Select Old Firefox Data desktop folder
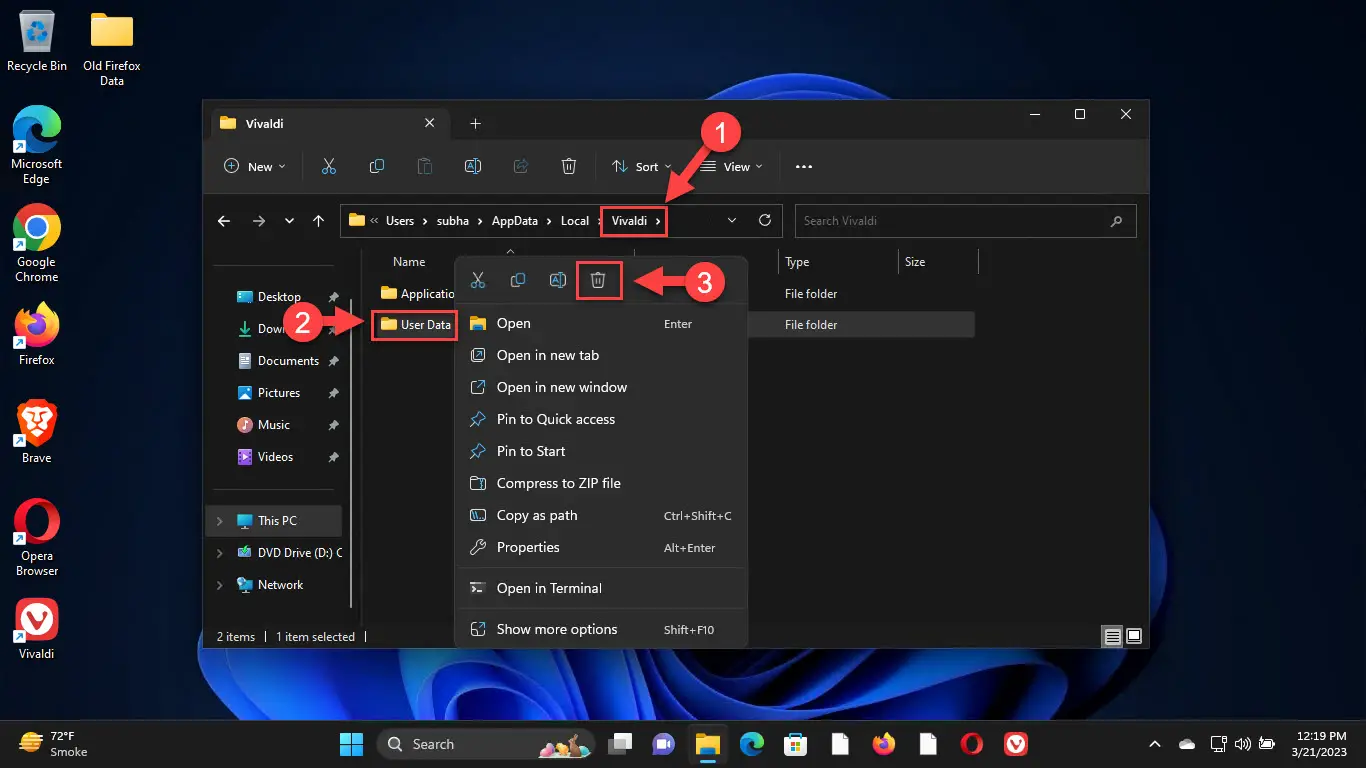Image resolution: width=1366 pixels, height=768 pixels. [x=112, y=48]
